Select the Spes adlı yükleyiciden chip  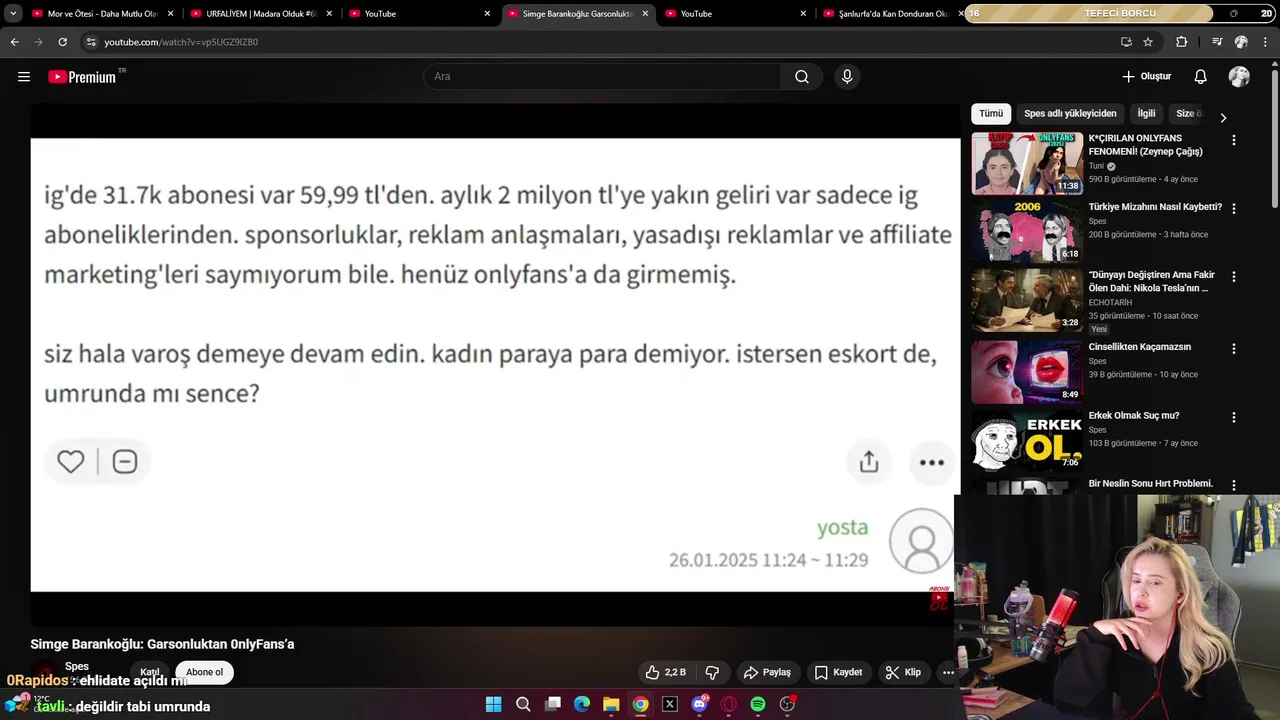pos(1070,114)
